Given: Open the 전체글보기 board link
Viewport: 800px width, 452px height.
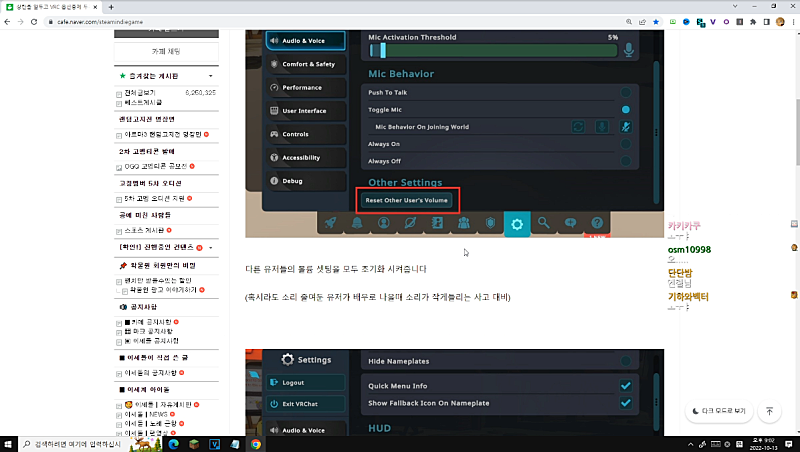Looking at the screenshot, I should 140,93.
